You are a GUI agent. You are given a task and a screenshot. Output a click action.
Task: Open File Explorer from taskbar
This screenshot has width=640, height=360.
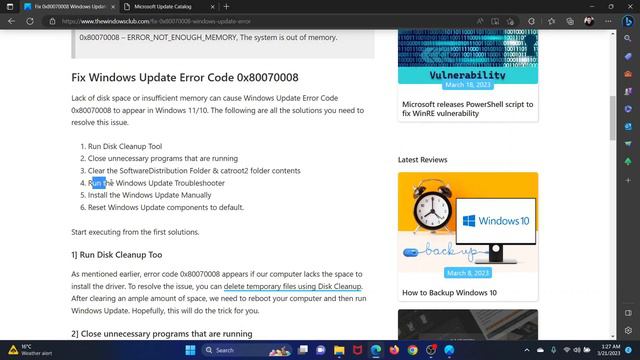coord(339,350)
